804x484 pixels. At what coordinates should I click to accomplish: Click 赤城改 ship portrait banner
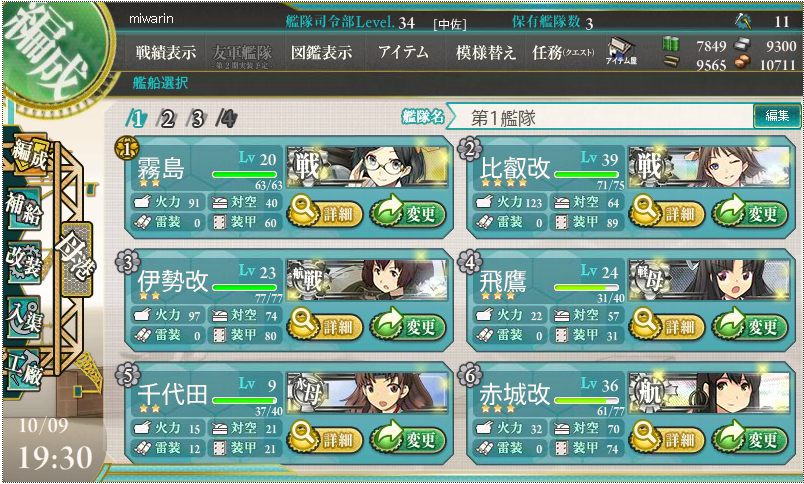click(x=709, y=392)
